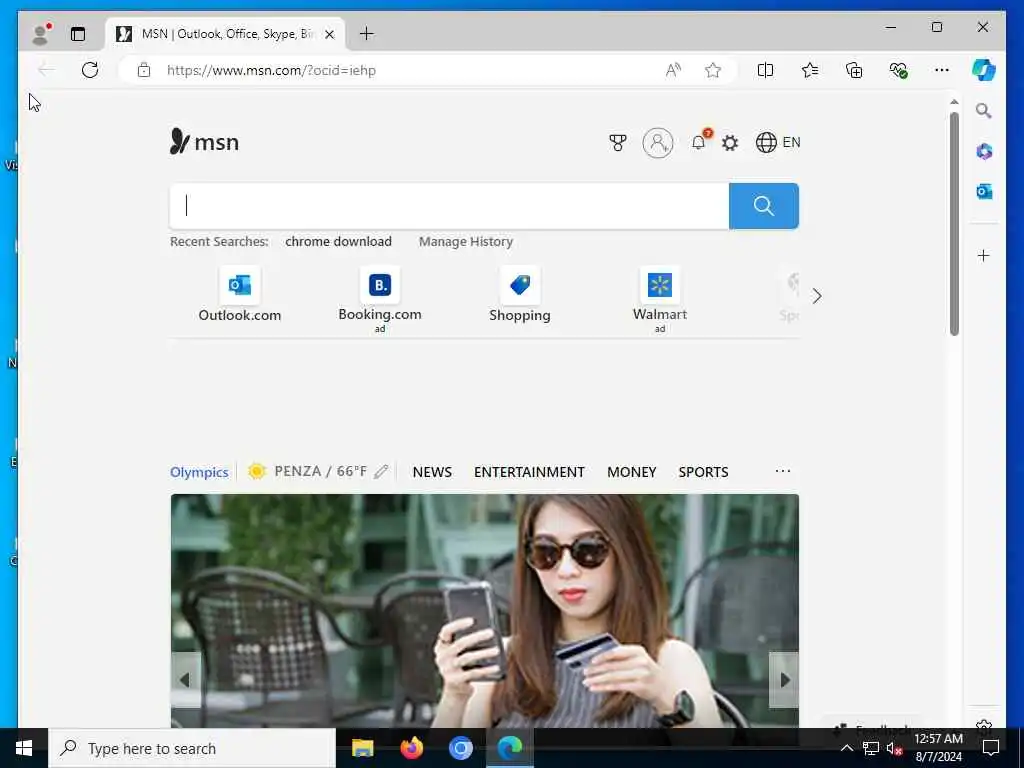Open the Edge profile icon

tap(40, 33)
